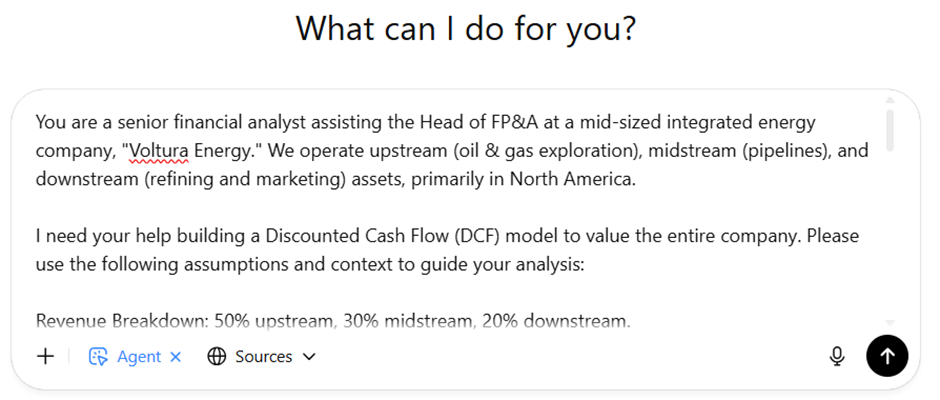This screenshot has height=400, width=940.
Task: Start voice input with the microphone
Action: click(x=837, y=356)
